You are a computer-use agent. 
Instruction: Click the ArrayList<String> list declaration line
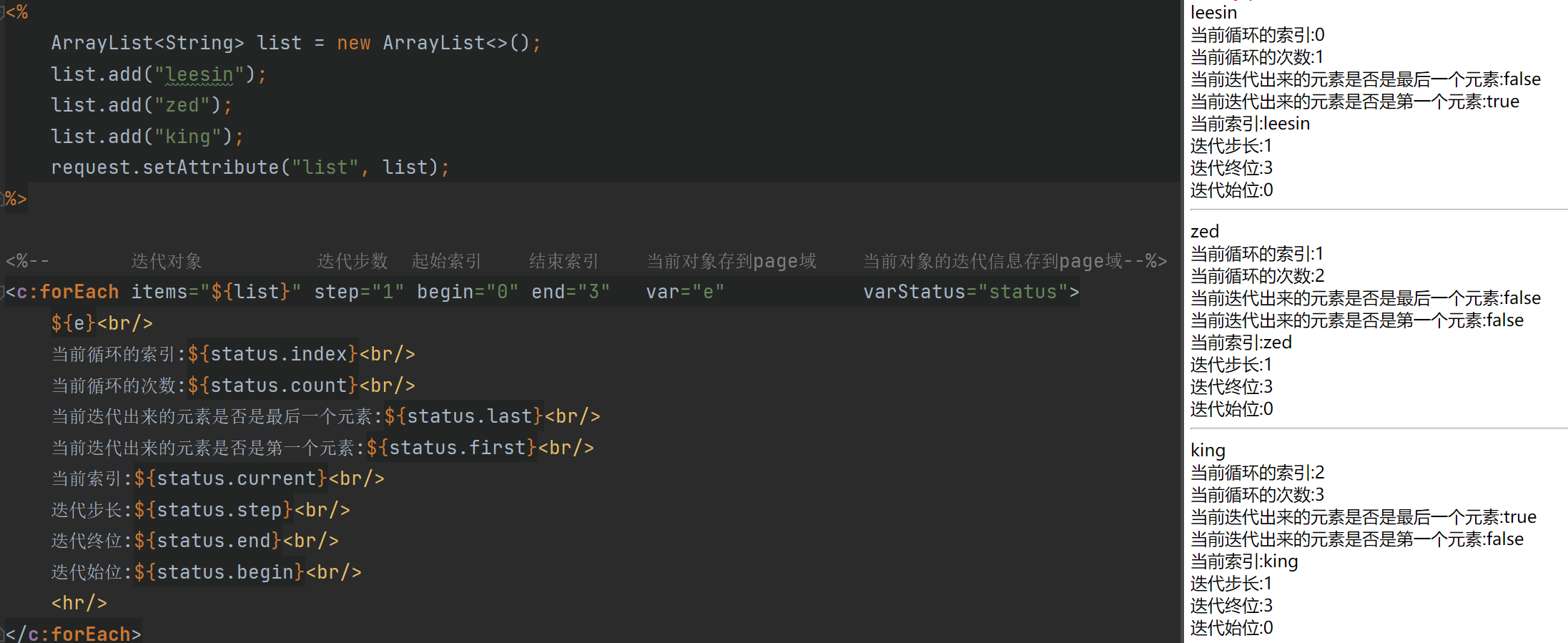pos(296,43)
